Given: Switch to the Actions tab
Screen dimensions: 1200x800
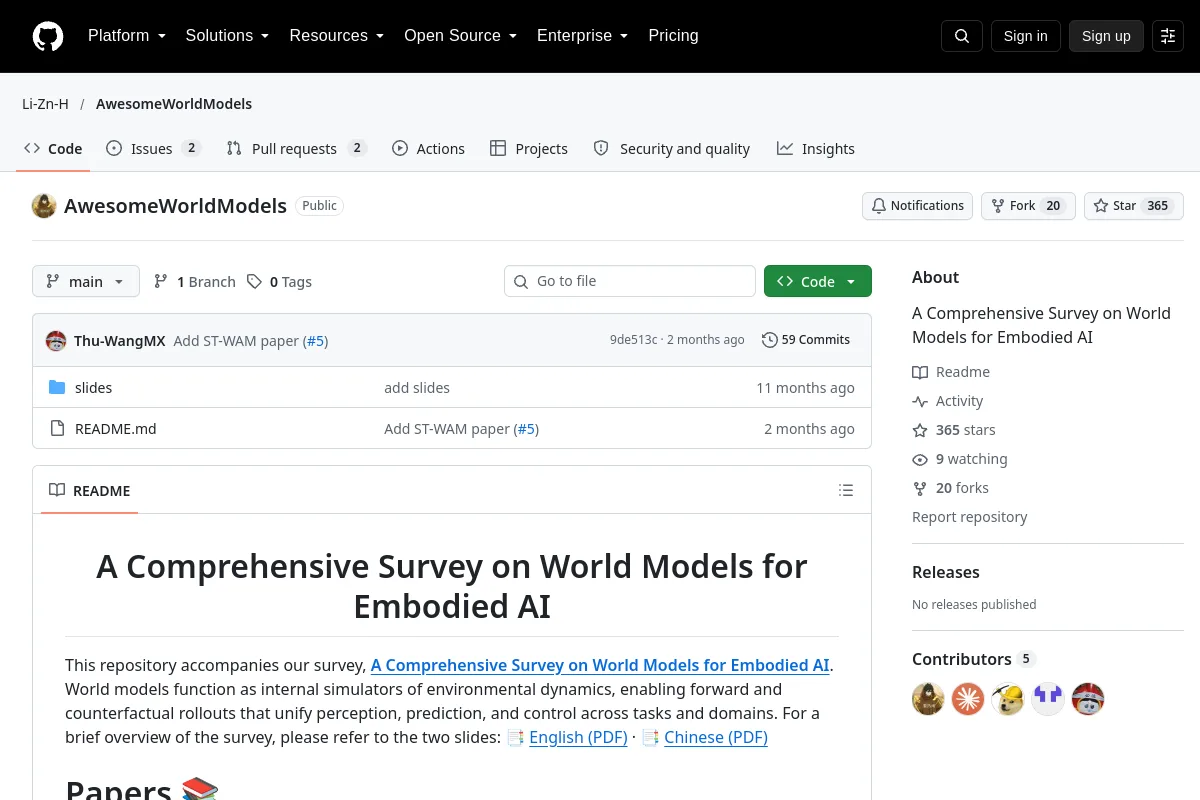Looking at the screenshot, I should click(x=428, y=149).
